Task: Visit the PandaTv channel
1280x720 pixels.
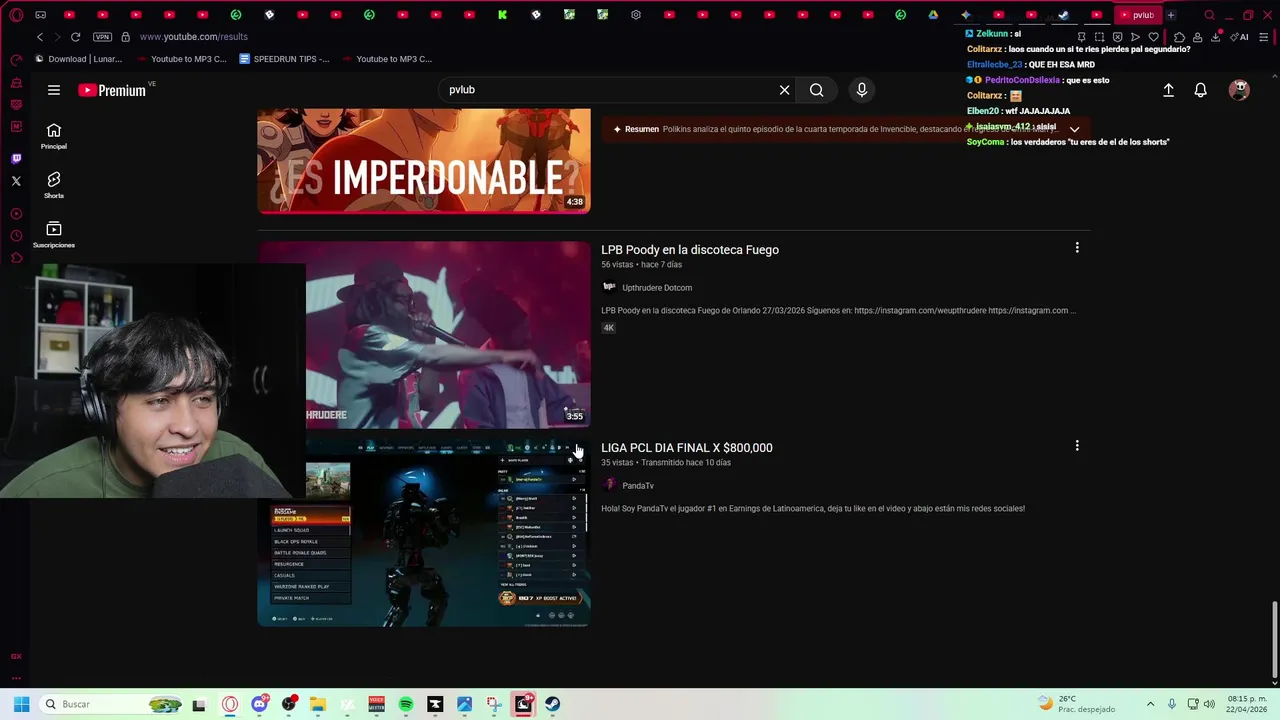Action: pyautogui.click(x=638, y=486)
